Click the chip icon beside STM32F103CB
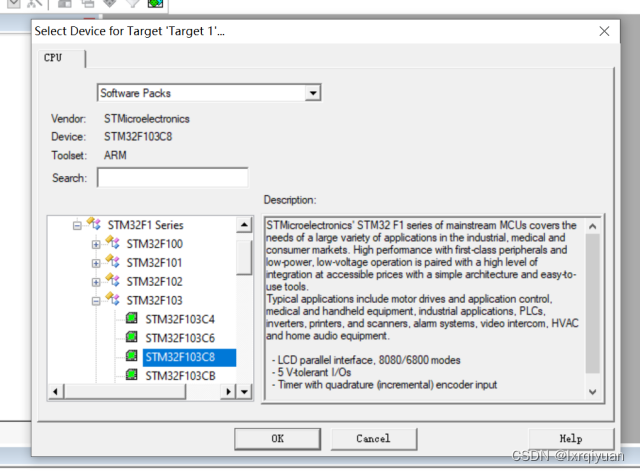The height and width of the screenshot is (473, 640). point(131,375)
